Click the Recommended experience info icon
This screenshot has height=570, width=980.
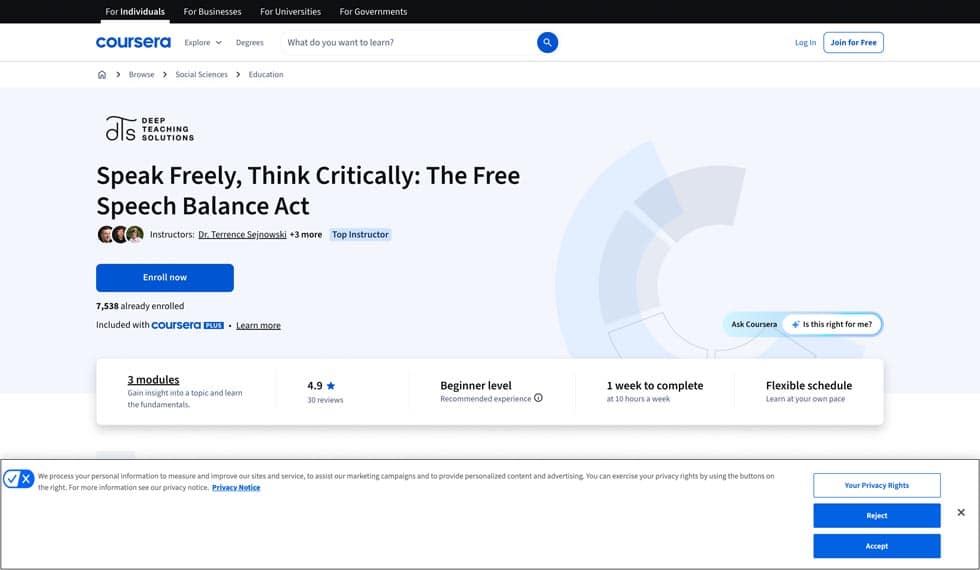click(538, 398)
